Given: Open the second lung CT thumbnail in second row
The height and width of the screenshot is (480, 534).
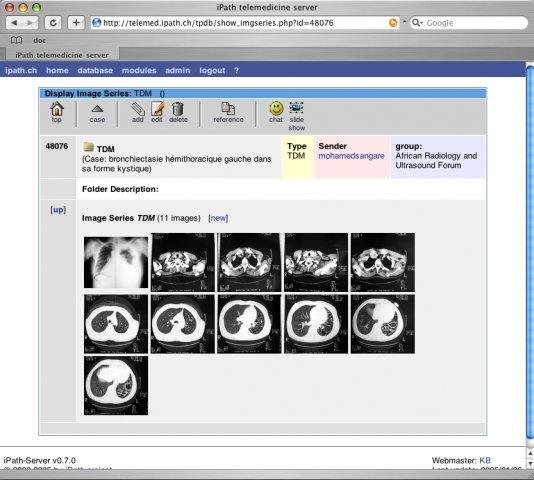Looking at the screenshot, I should 183,324.
